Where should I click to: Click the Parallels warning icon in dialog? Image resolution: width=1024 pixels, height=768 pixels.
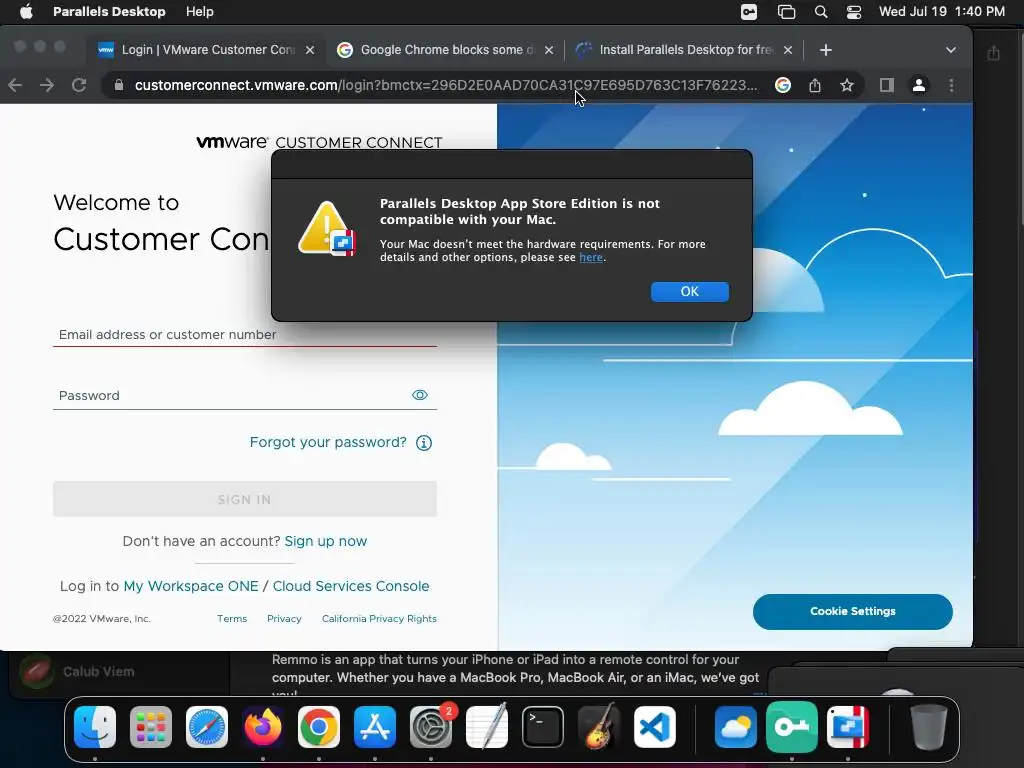[327, 229]
